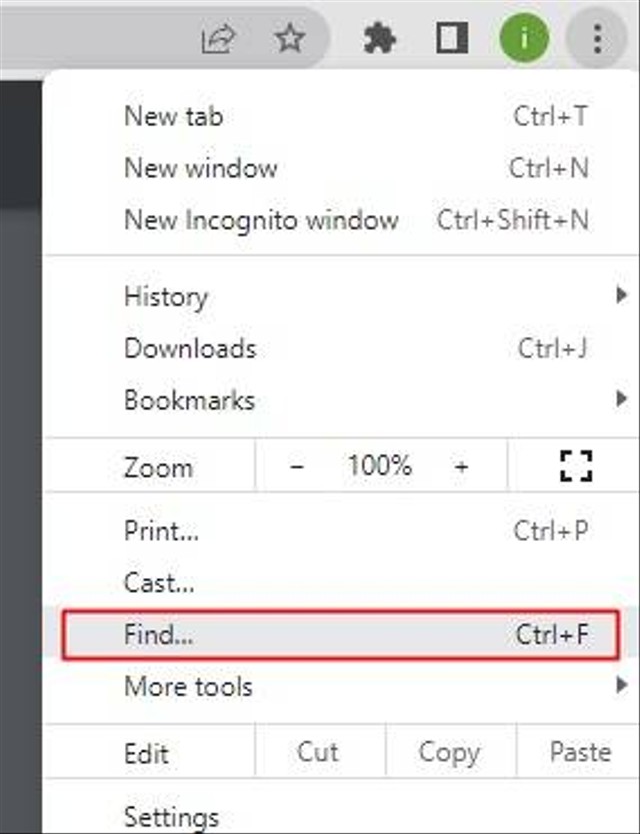Select Downloads from the menu
The height and width of the screenshot is (834, 640).
[x=189, y=349]
